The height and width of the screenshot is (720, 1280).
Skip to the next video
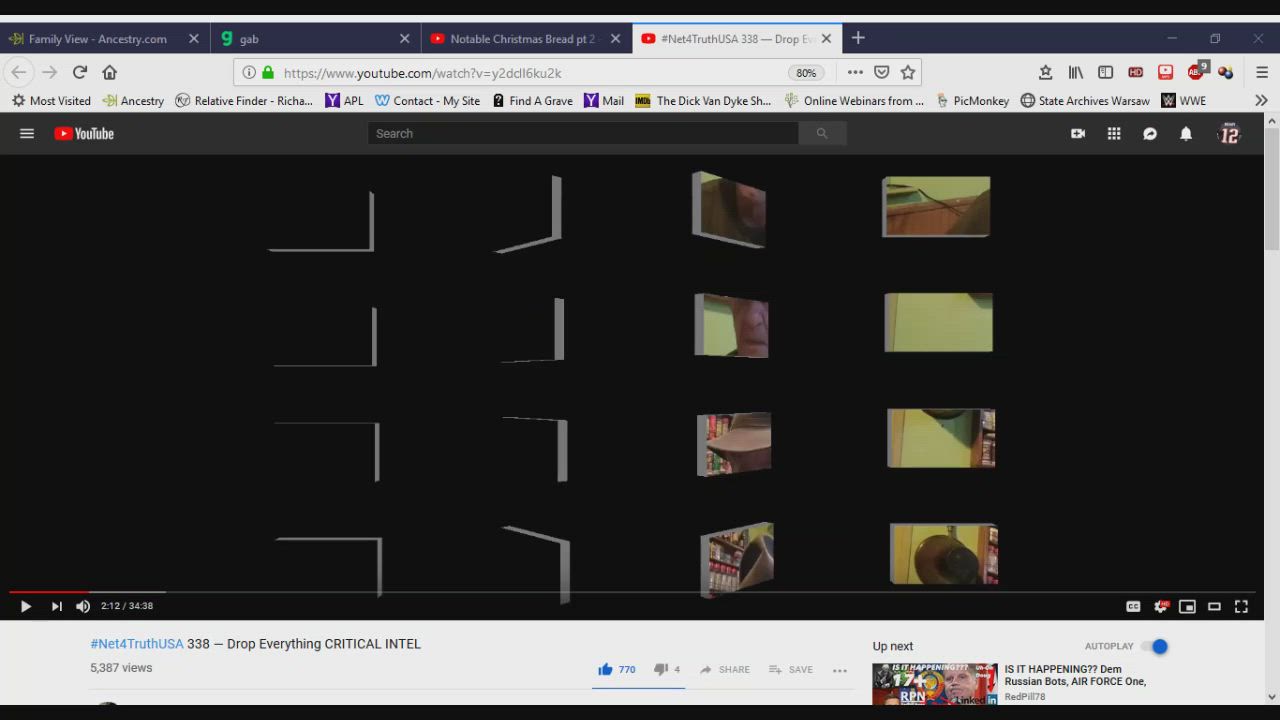(x=57, y=606)
